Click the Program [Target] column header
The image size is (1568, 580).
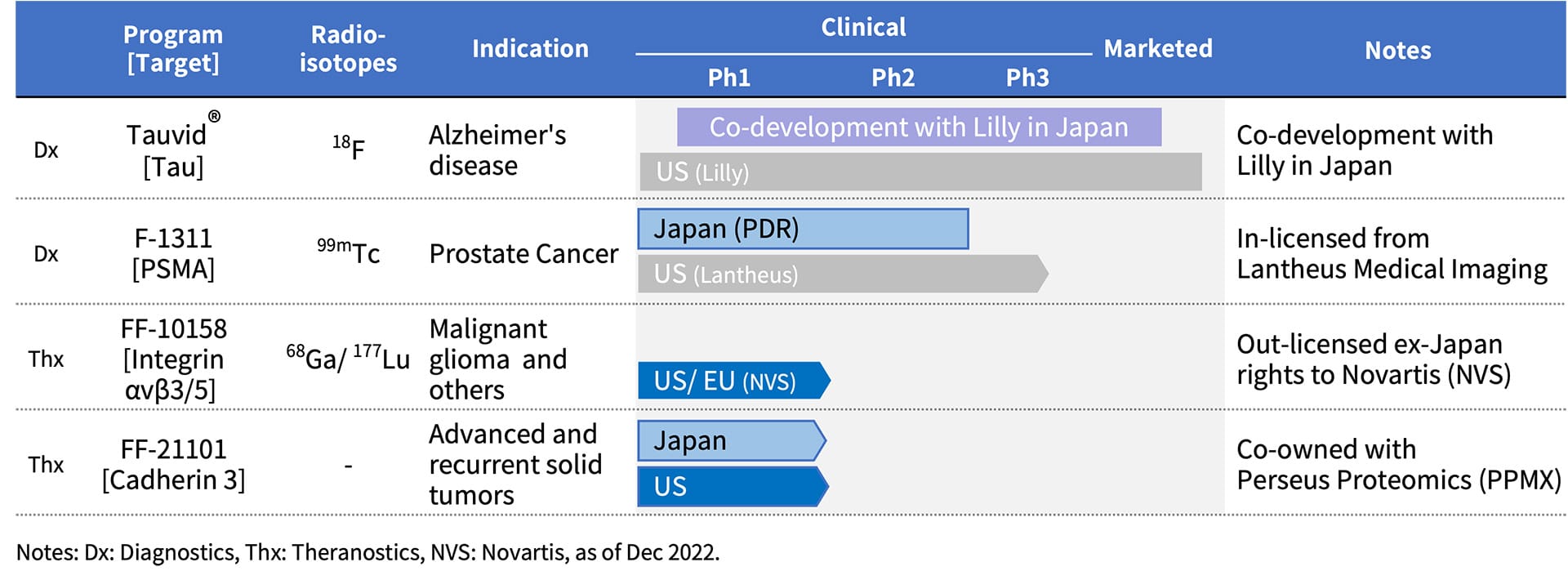pyautogui.click(x=172, y=48)
